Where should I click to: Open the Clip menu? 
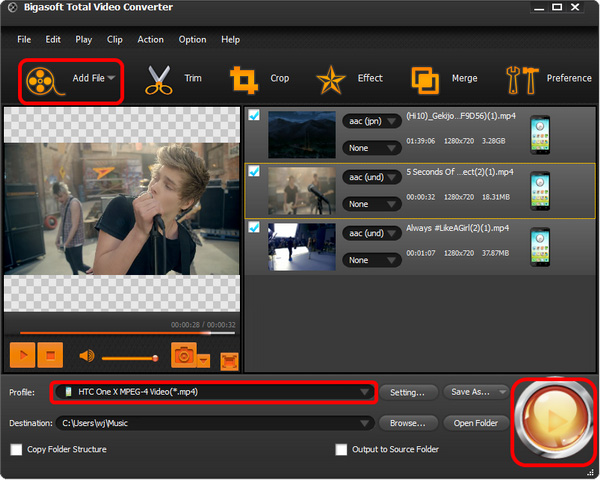[x=114, y=40]
